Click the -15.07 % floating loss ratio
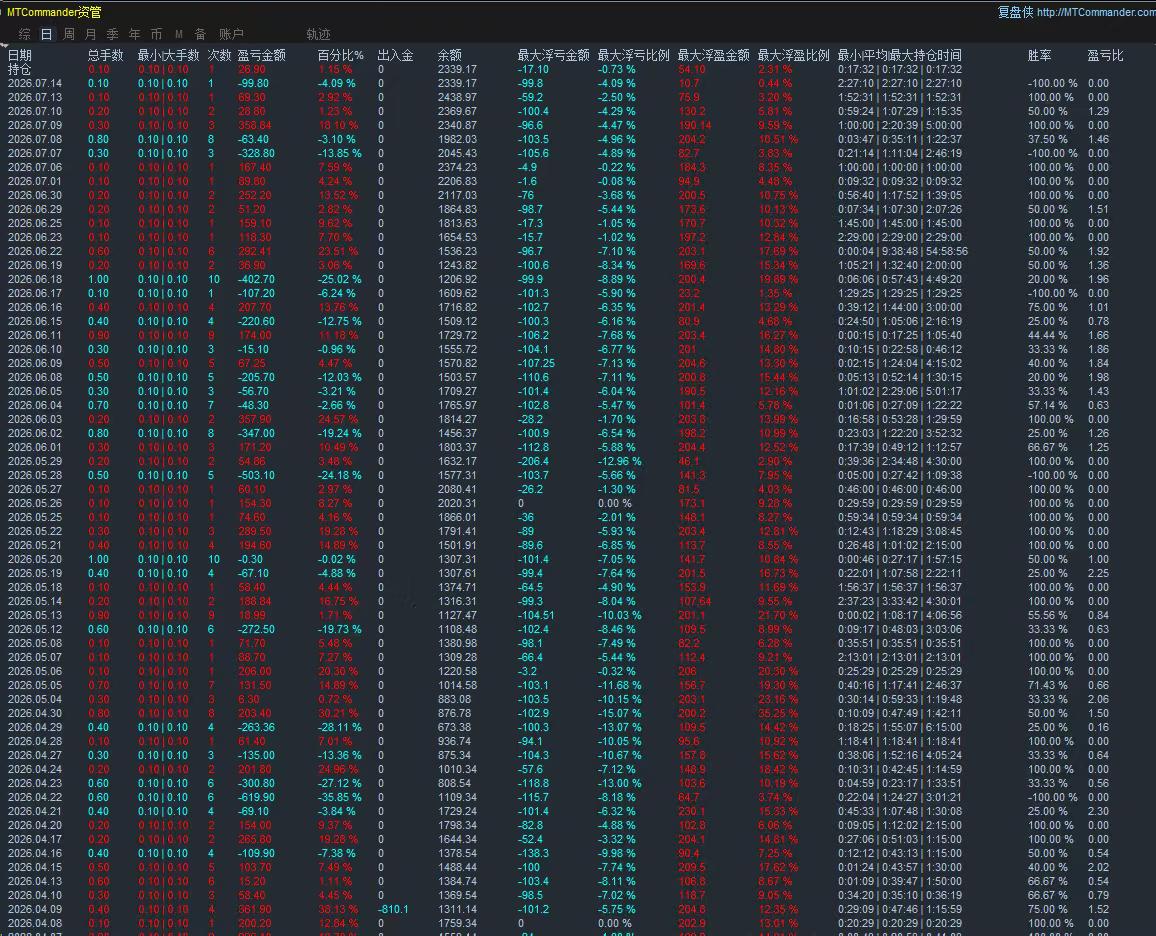The width and height of the screenshot is (1156, 936). [619, 713]
